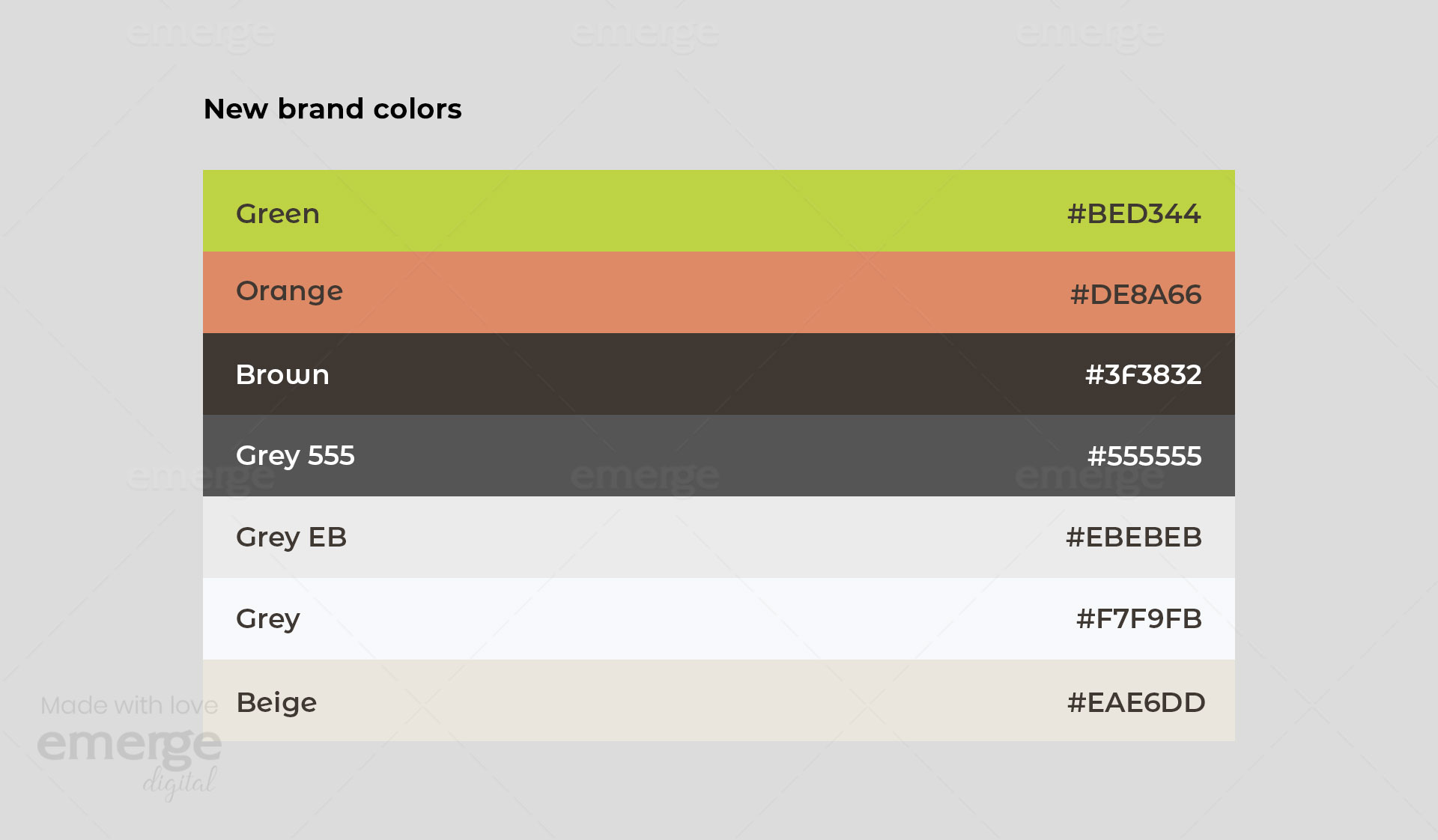Click the emerge digital logo
This screenshot has width=1438, height=840.
[x=130, y=761]
